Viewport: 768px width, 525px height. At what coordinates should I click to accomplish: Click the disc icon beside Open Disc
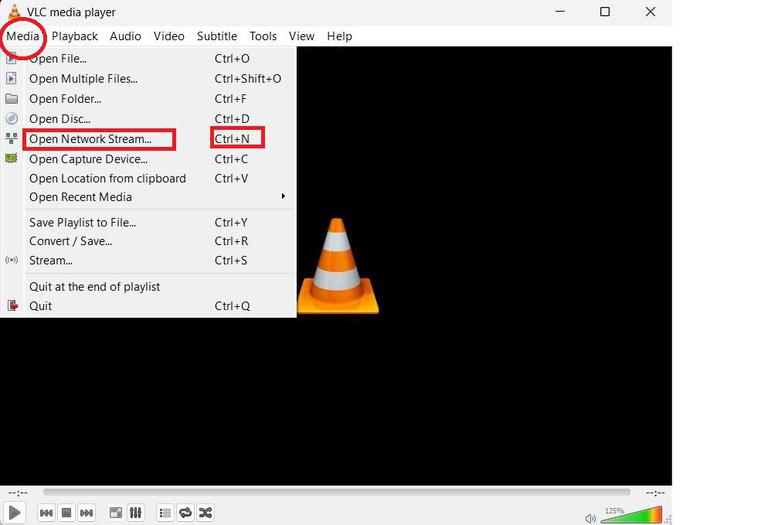[11, 119]
